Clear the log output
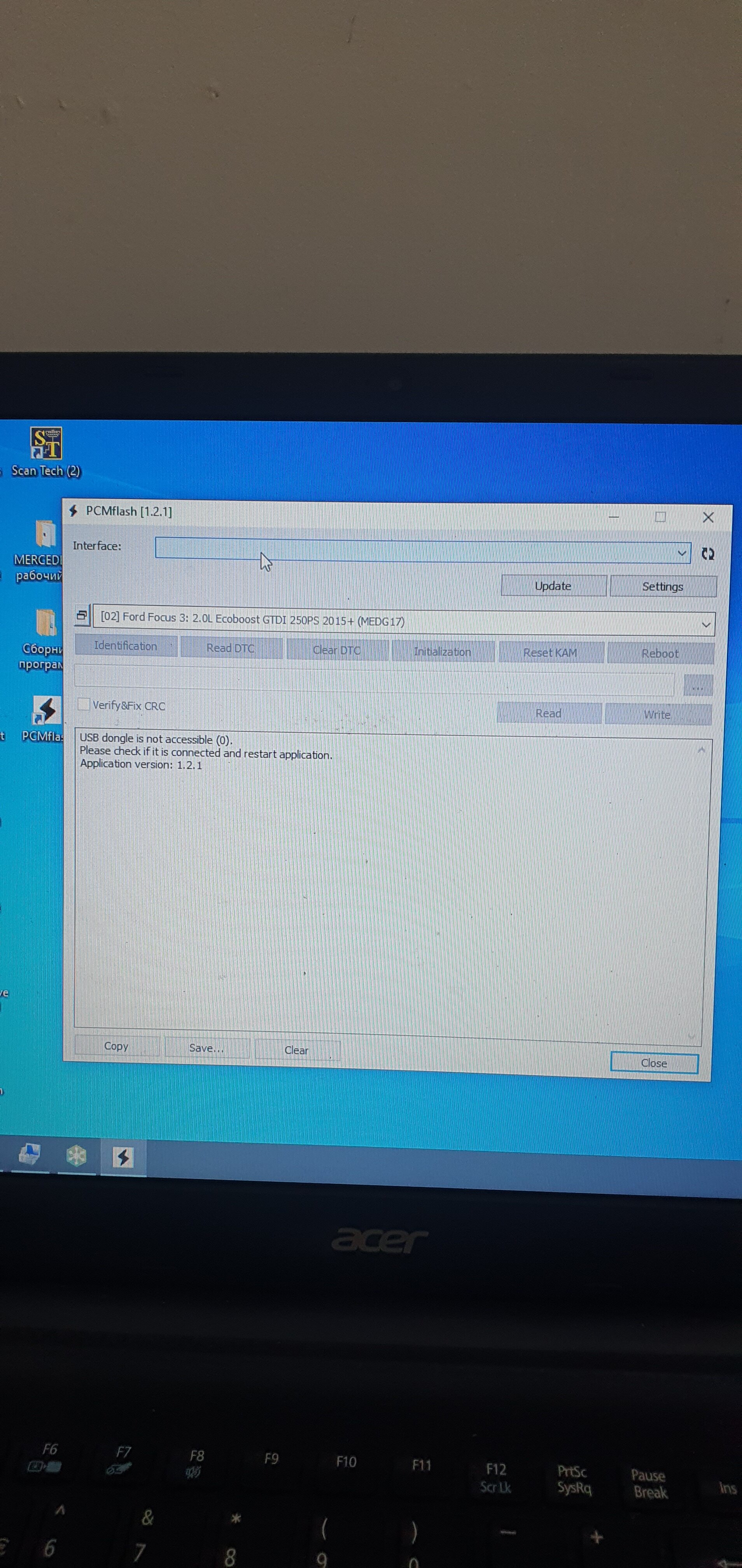 [296, 1050]
